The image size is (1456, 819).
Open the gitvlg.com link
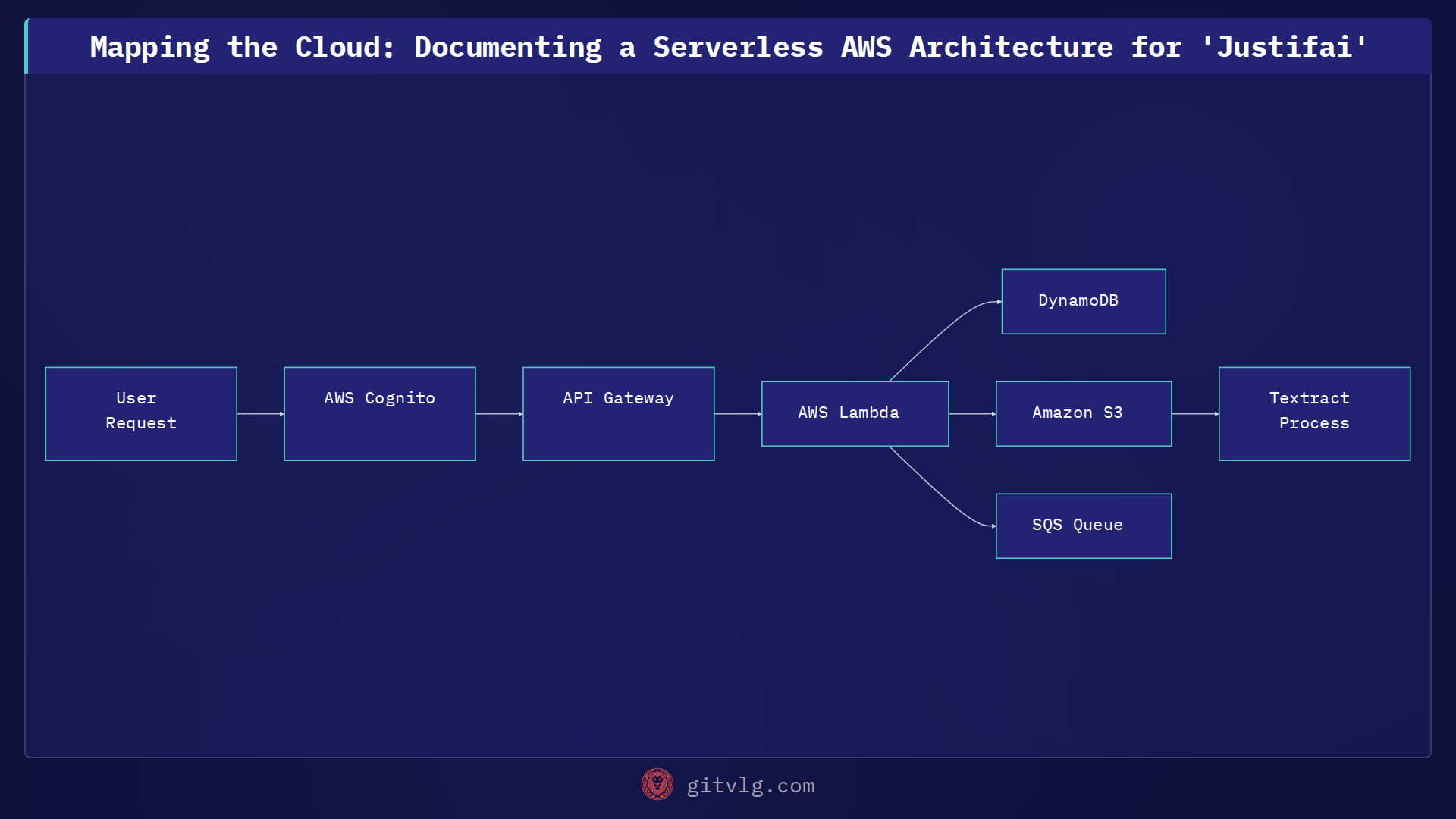(x=751, y=786)
